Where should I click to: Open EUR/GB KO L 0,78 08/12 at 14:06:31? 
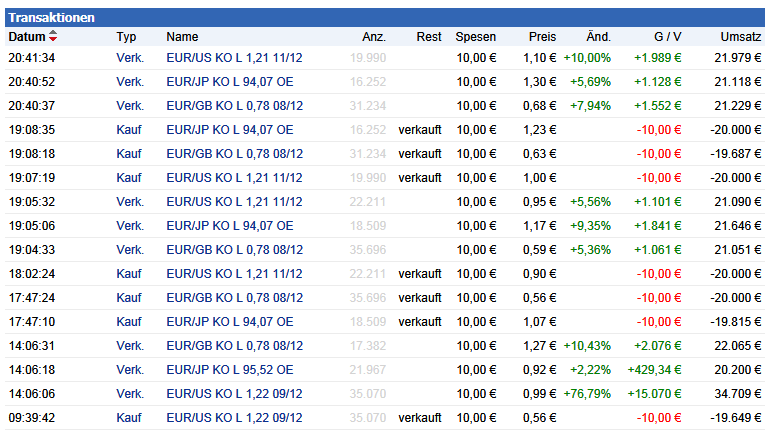(235, 346)
